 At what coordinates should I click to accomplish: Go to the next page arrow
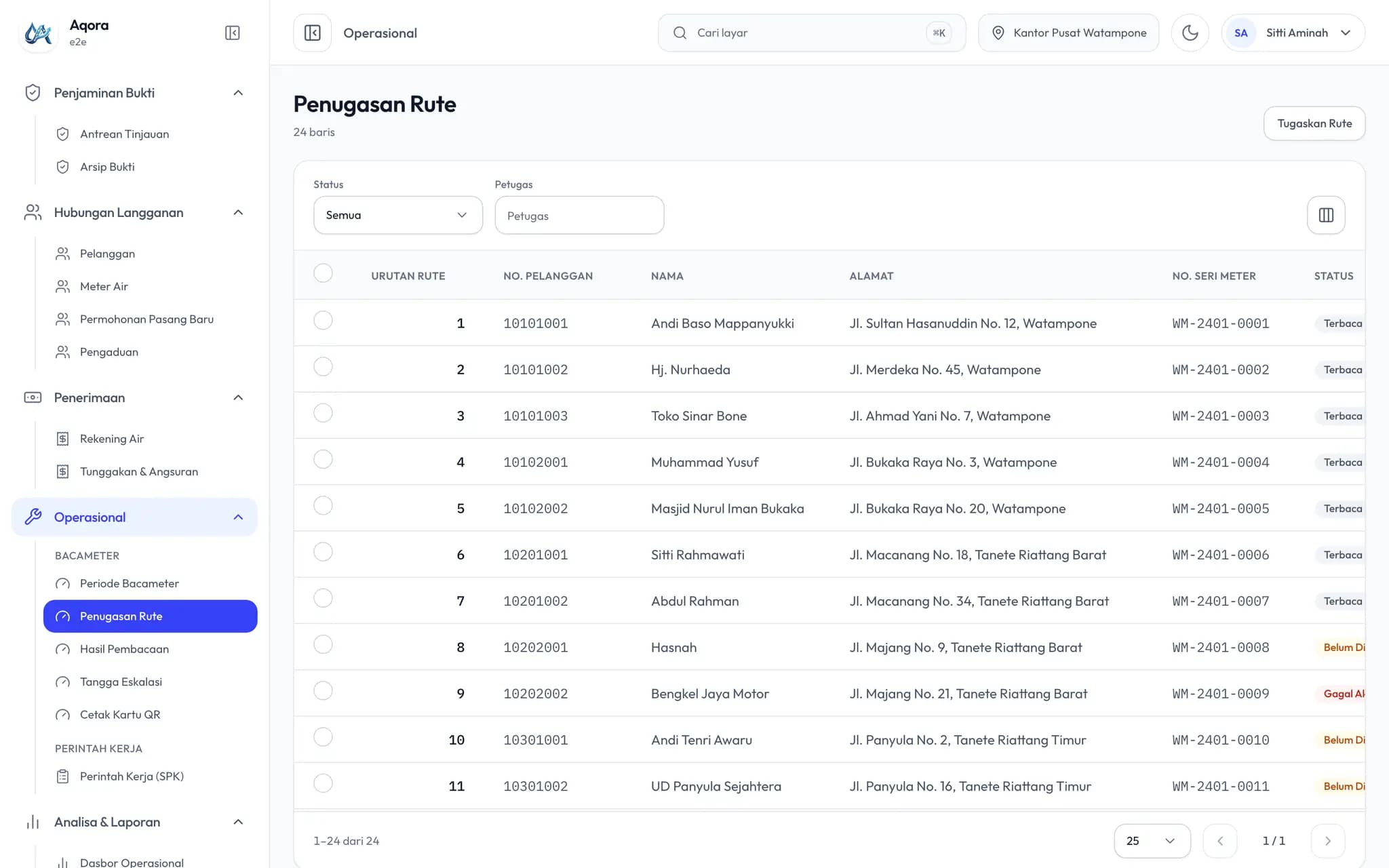[x=1328, y=841]
